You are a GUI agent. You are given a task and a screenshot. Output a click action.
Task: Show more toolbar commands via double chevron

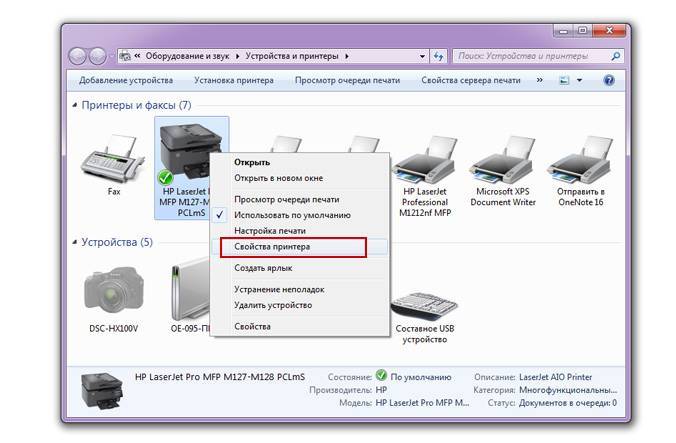[x=540, y=80]
